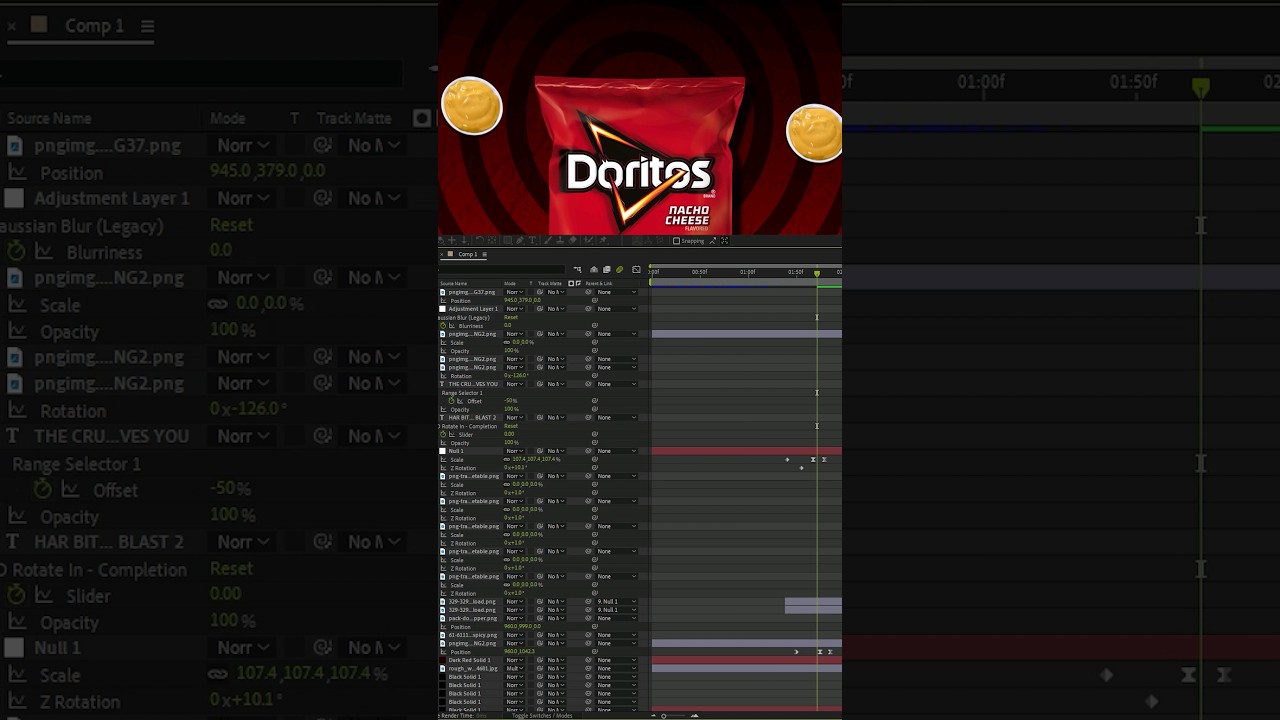Open blending Mode dropdown for pngimg...G37.png
Image resolution: width=1280 pixels, height=720 pixels.
tap(514, 292)
